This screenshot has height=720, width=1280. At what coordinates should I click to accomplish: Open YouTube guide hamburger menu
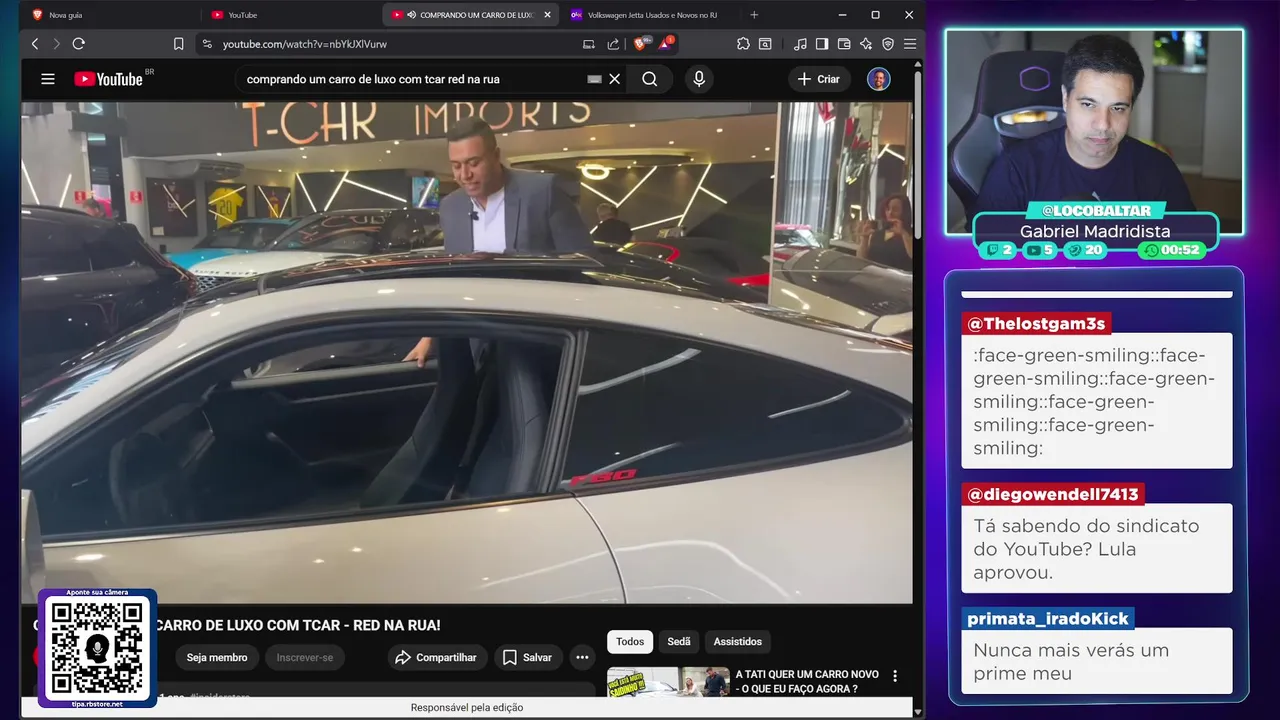point(48,79)
